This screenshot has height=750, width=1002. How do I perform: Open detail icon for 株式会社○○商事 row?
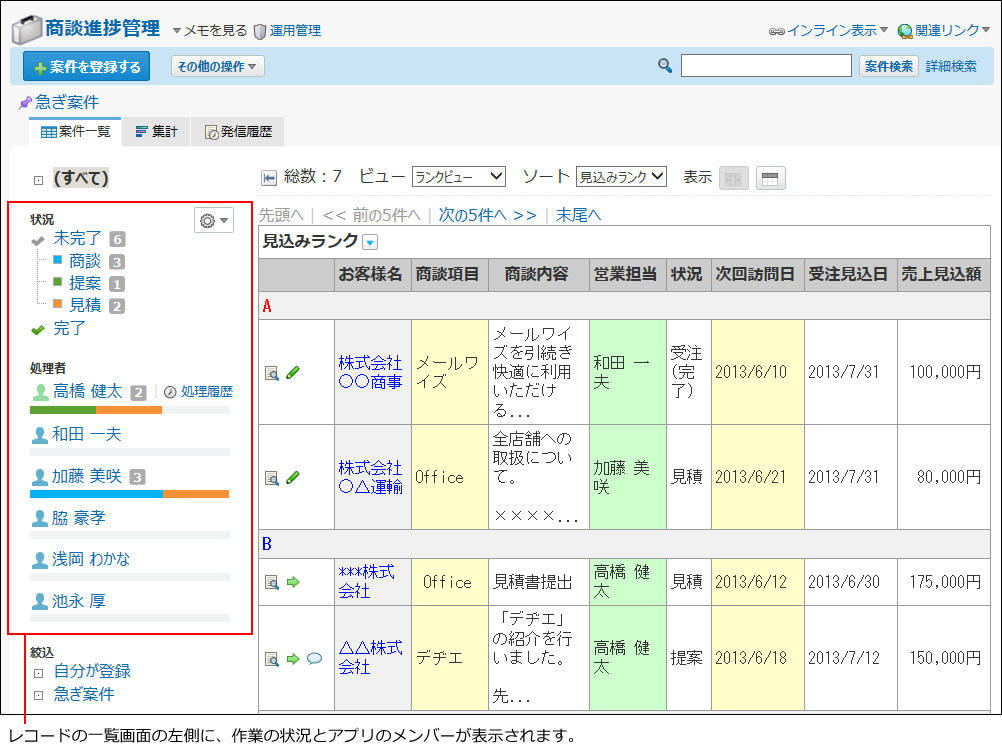click(272, 373)
